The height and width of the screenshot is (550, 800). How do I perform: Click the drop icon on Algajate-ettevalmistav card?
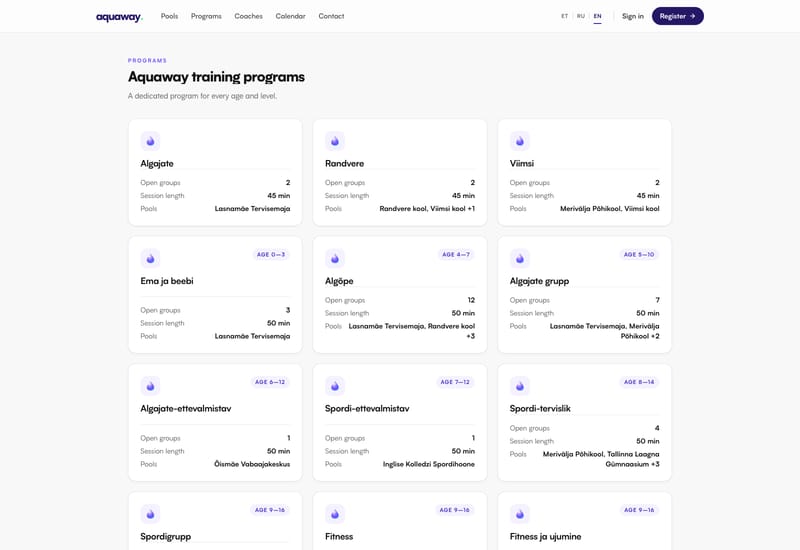pyautogui.click(x=151, y=386)
